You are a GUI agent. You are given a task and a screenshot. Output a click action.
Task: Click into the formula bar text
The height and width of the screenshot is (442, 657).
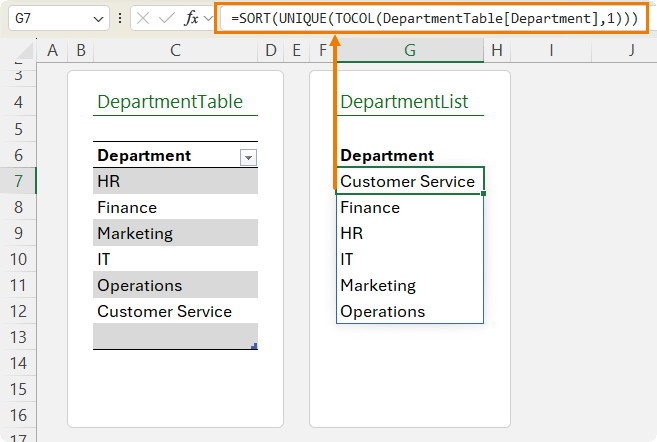(434, 18)
